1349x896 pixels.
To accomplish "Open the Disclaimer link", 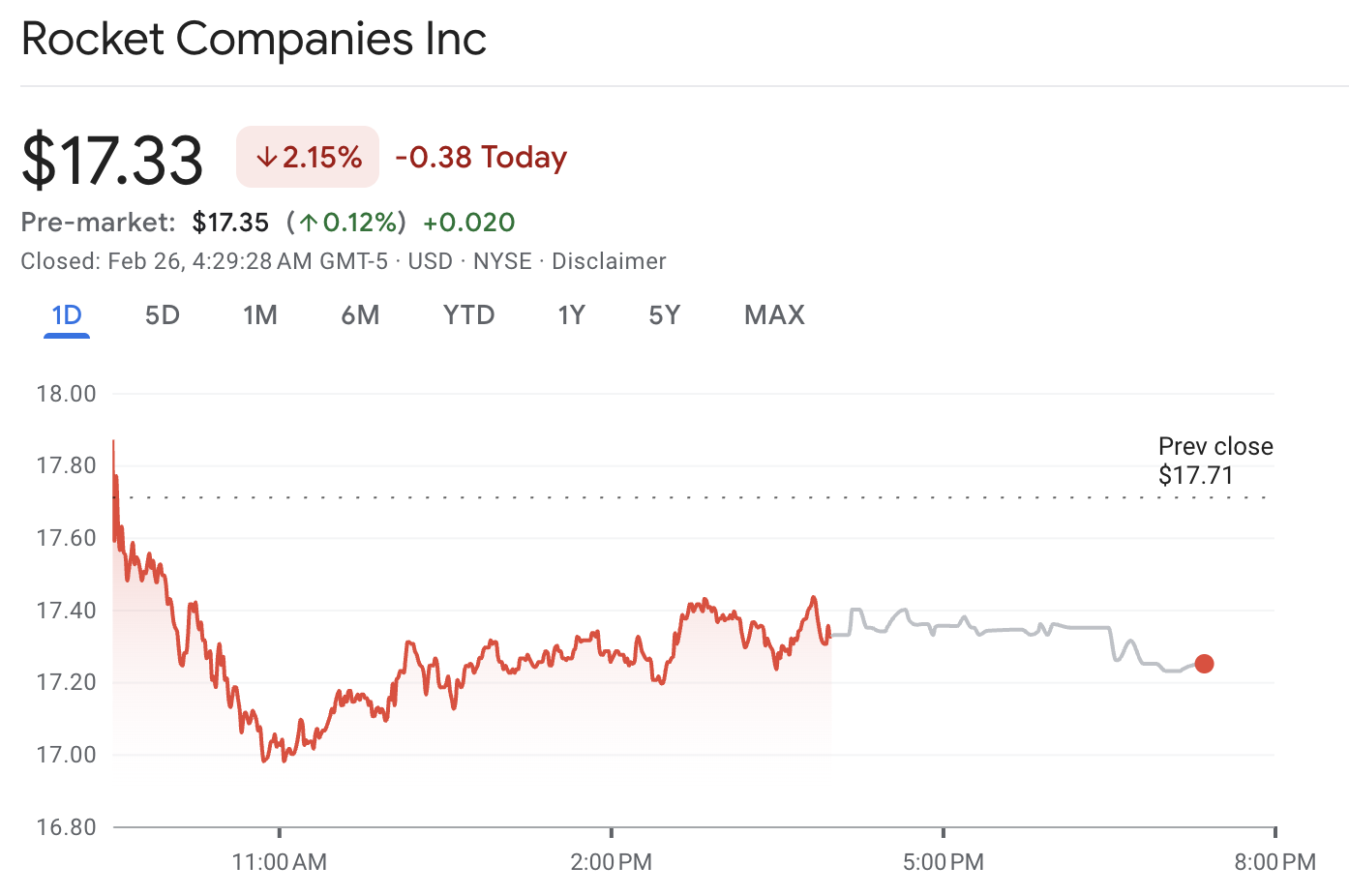I will point(609,261).
